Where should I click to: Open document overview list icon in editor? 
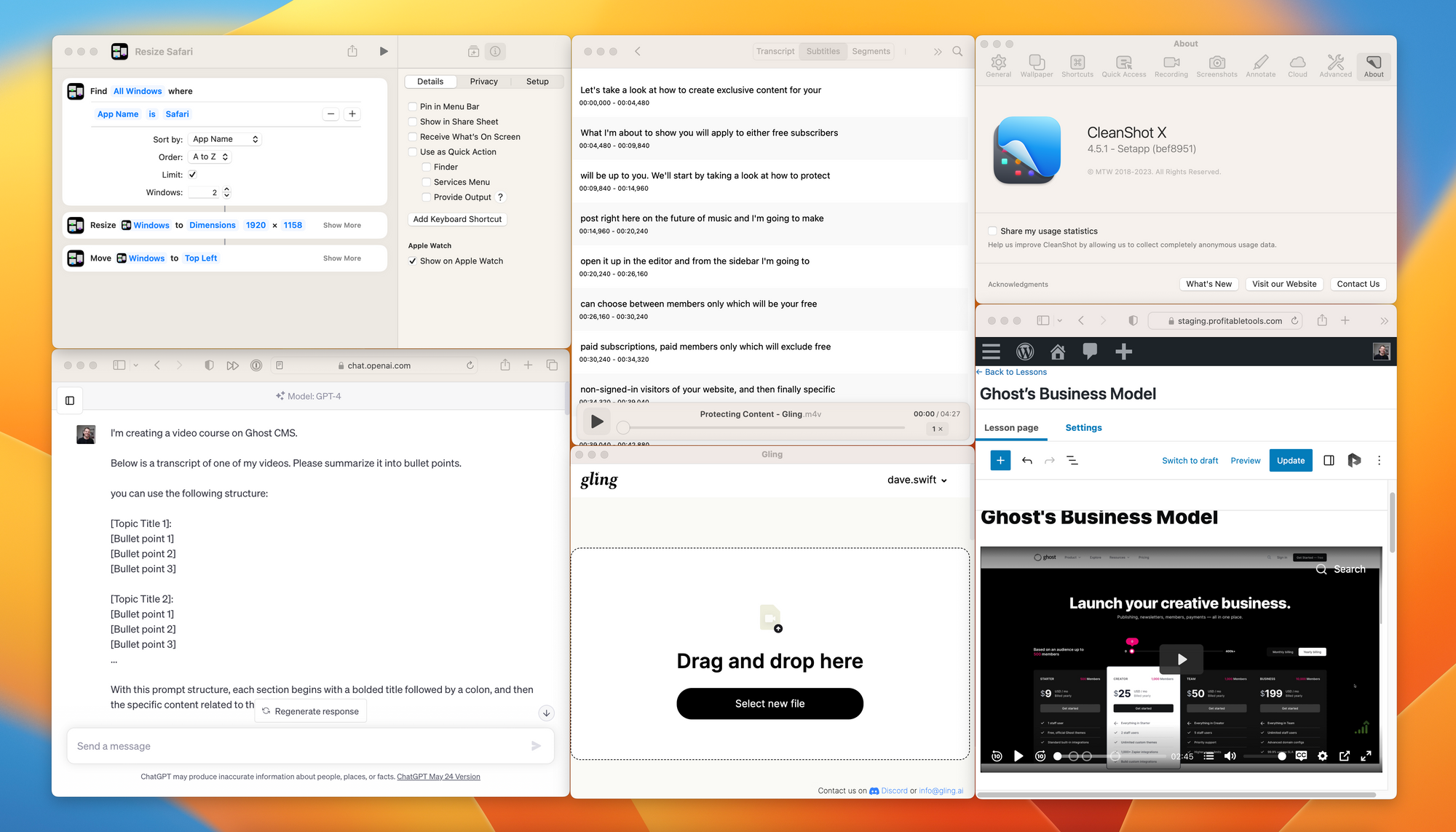click(1072, 461)
